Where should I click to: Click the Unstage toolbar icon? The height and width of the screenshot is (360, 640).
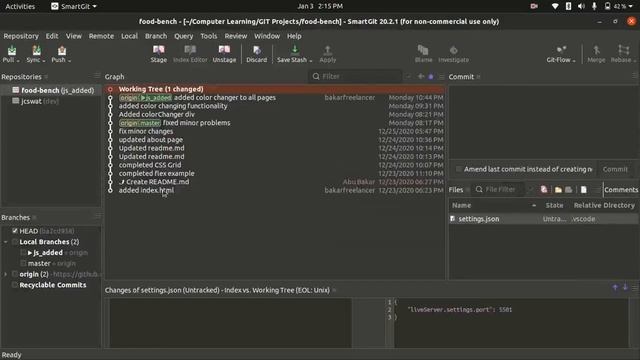(224, 50)
